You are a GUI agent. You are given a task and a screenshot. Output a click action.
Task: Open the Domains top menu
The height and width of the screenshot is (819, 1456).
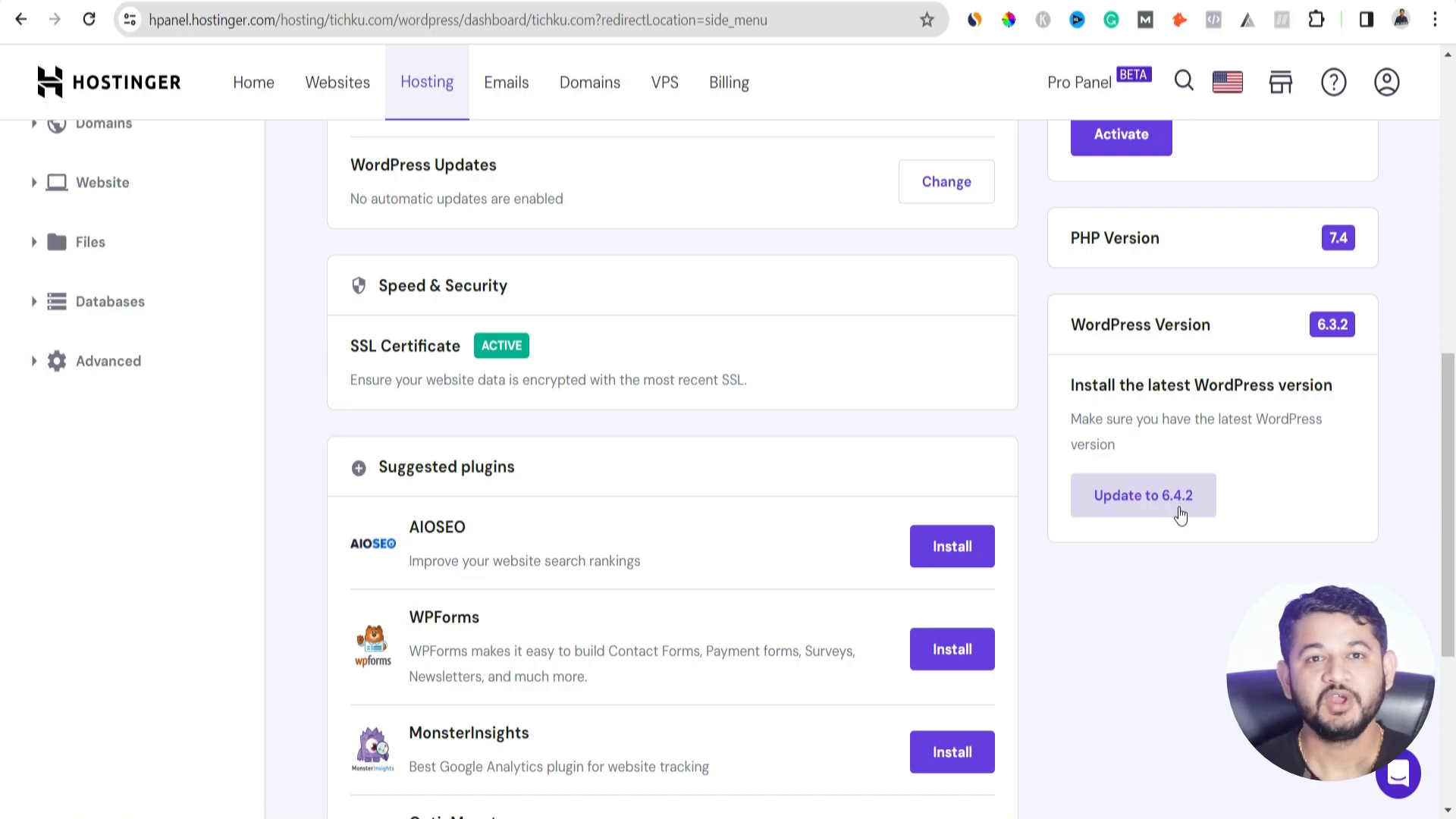[590, 82]
